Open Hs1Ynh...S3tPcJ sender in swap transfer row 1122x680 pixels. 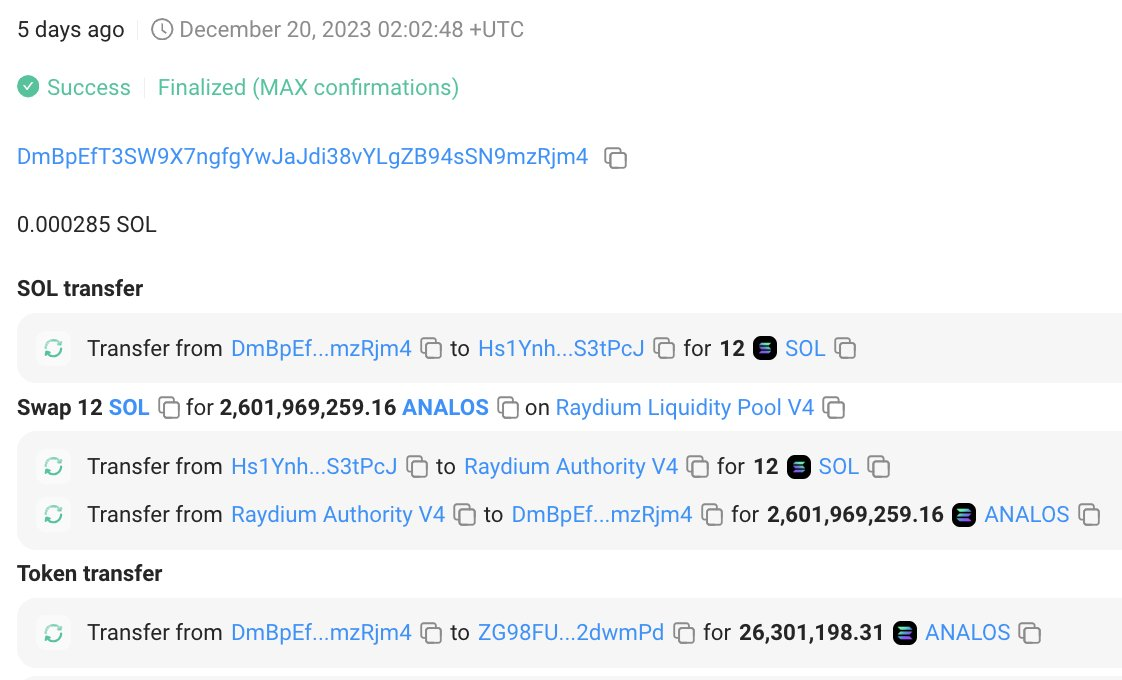point(314,467)
